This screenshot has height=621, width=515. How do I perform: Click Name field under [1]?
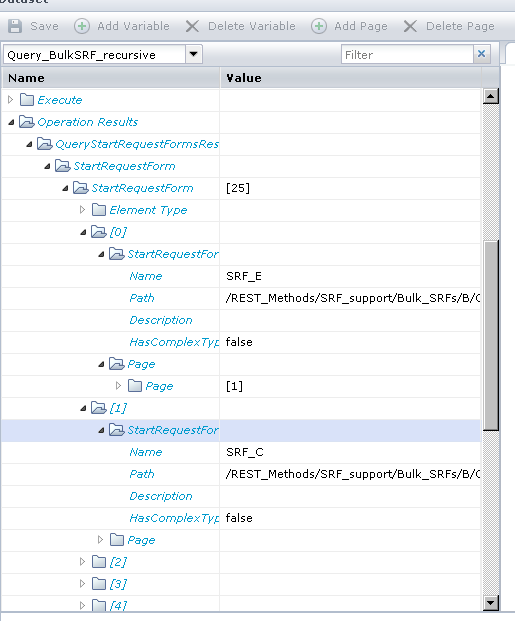[146, 452]
